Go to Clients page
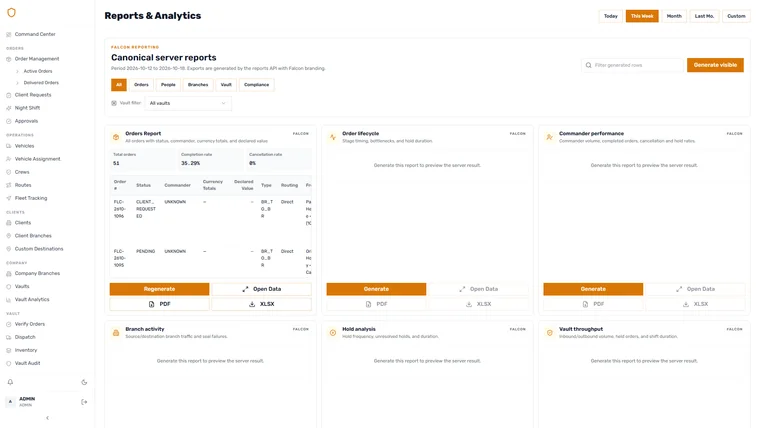This screenshot has width=760, height=428. click(23, 223)
